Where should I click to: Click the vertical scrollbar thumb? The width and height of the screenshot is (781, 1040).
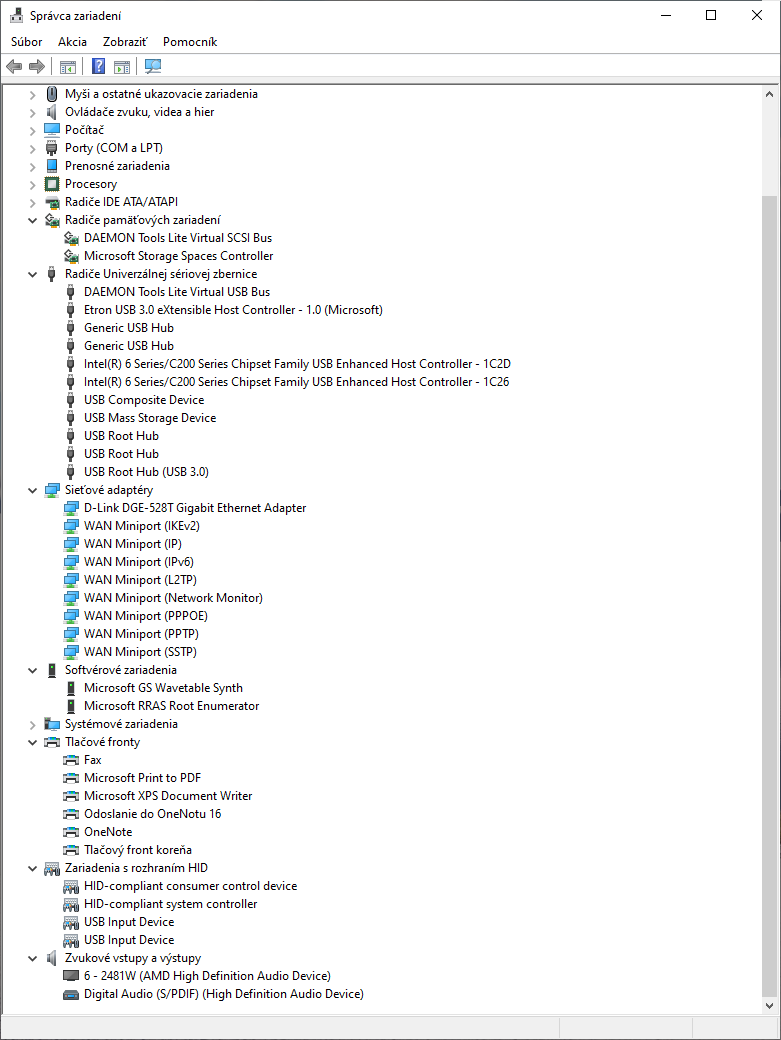pyautogui.click(x=769, y=596)
